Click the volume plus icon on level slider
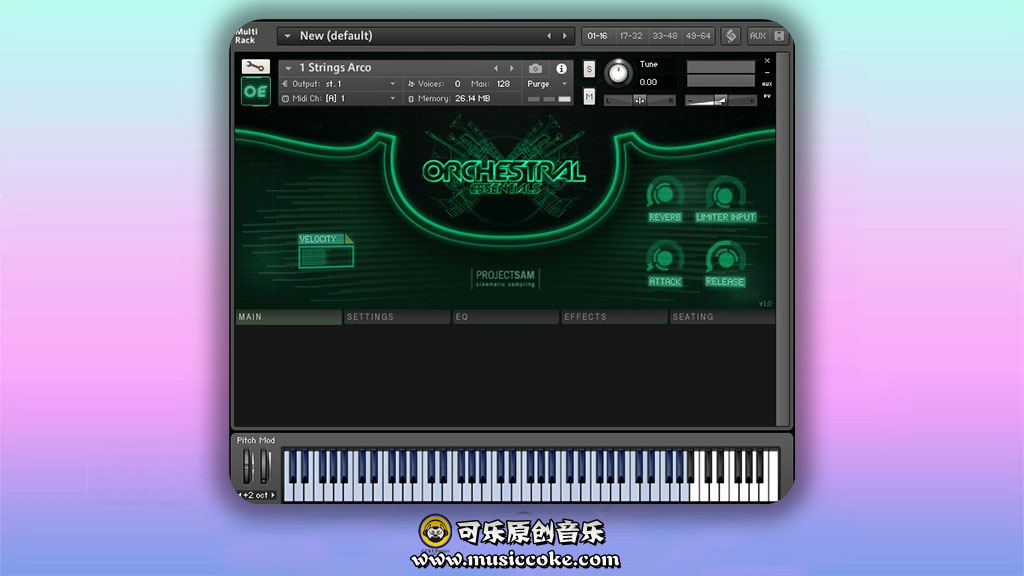This screenshot has width=1024, height=576. (x=752, y=101)
